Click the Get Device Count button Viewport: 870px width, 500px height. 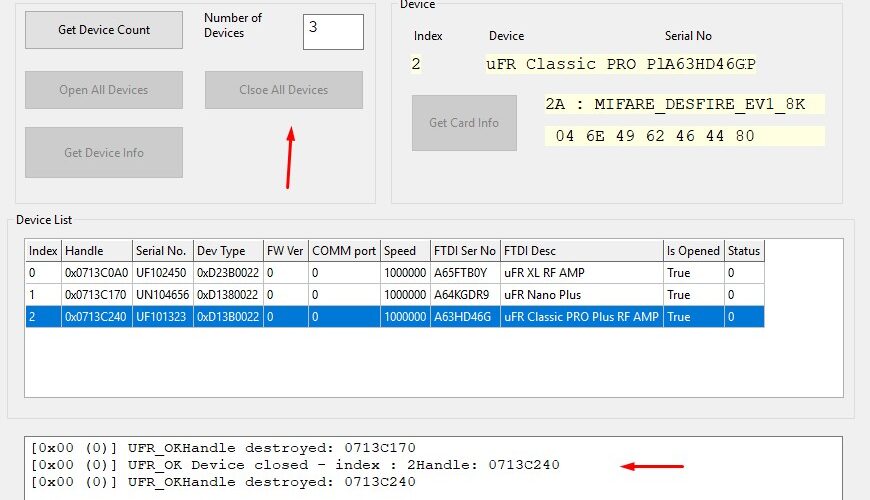point(104,30)
